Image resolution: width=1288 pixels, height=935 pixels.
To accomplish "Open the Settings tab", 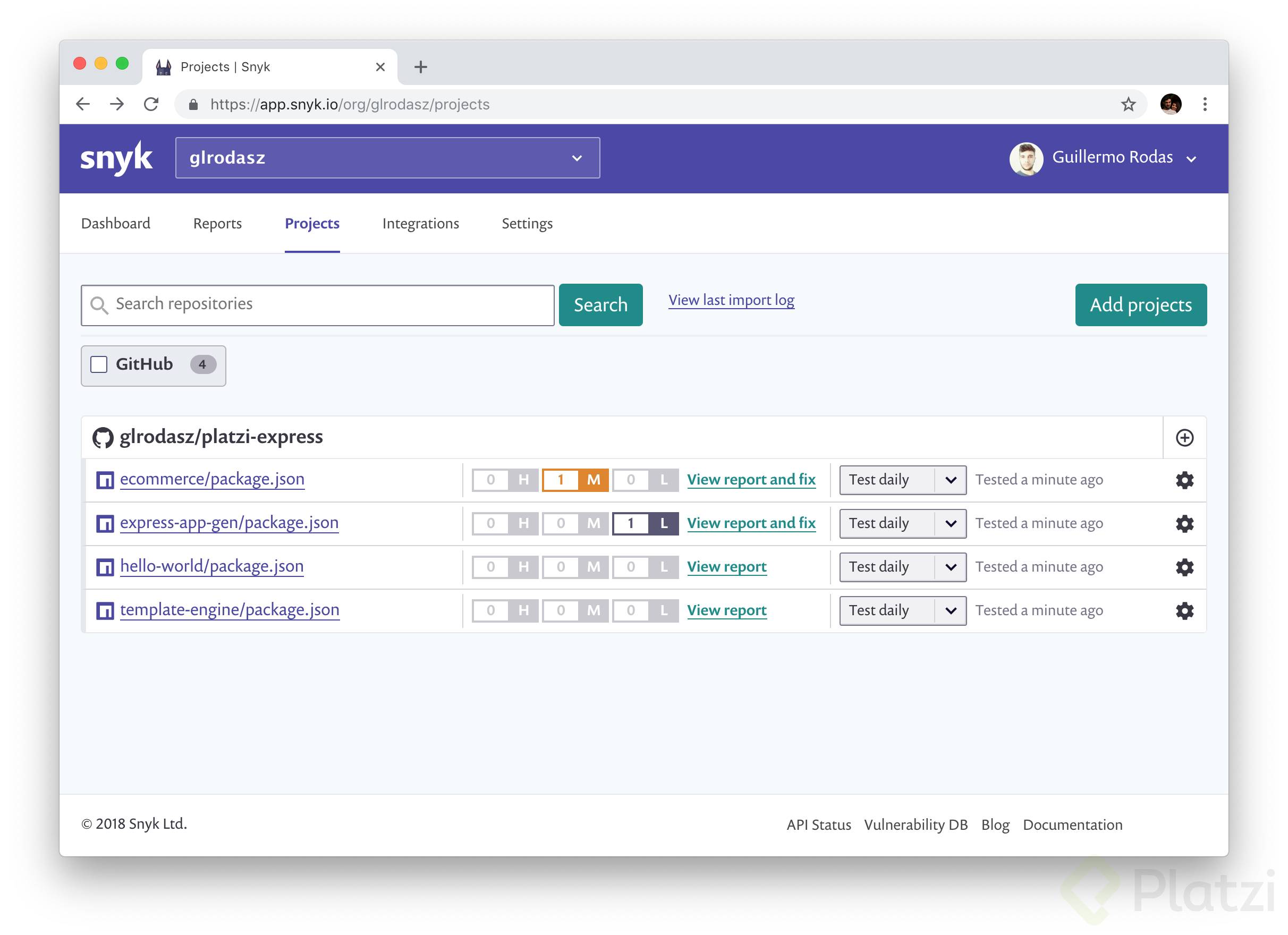I will pyautogui.click(x=527, y=224).
